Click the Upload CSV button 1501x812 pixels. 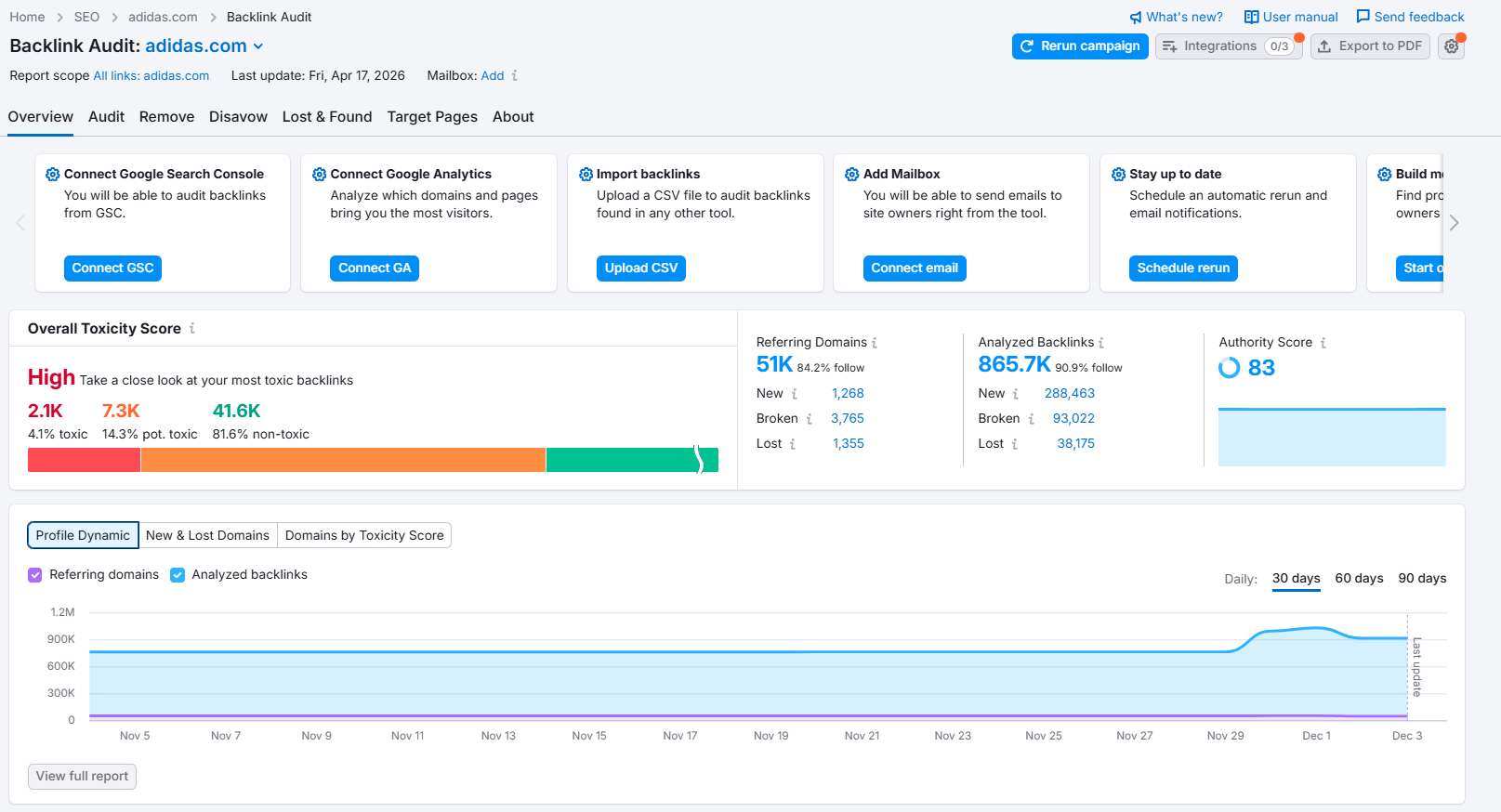coord(641,268)
